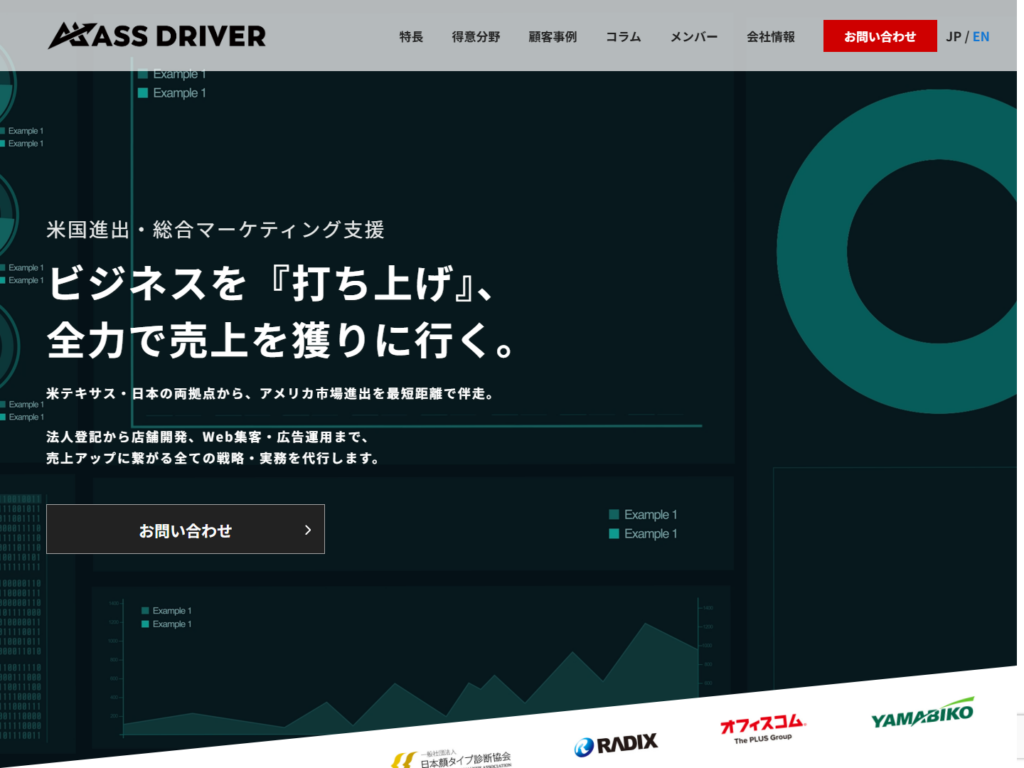The height and width of the screenshot is (768, 1024).
Task: Click the large teal donut chart graphic
Action: [900, 235]
